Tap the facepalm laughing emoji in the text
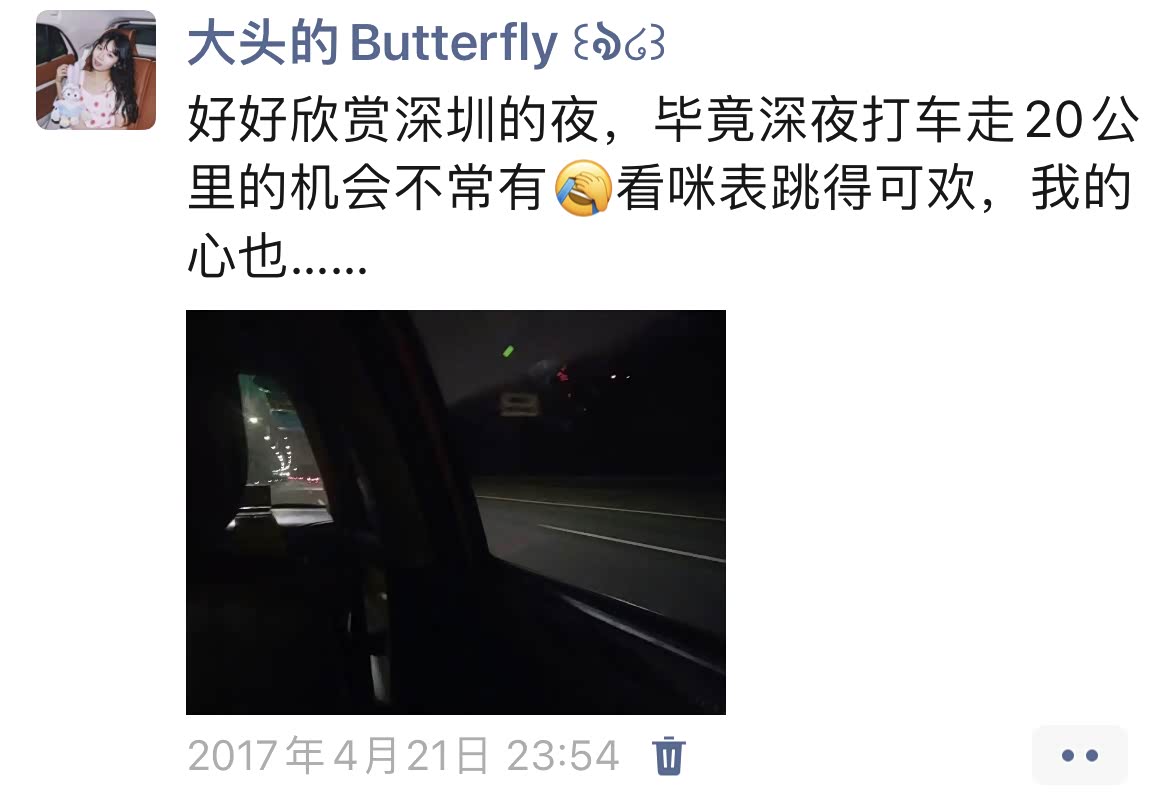The image size is (1170, 798). (x=583, y=188)
